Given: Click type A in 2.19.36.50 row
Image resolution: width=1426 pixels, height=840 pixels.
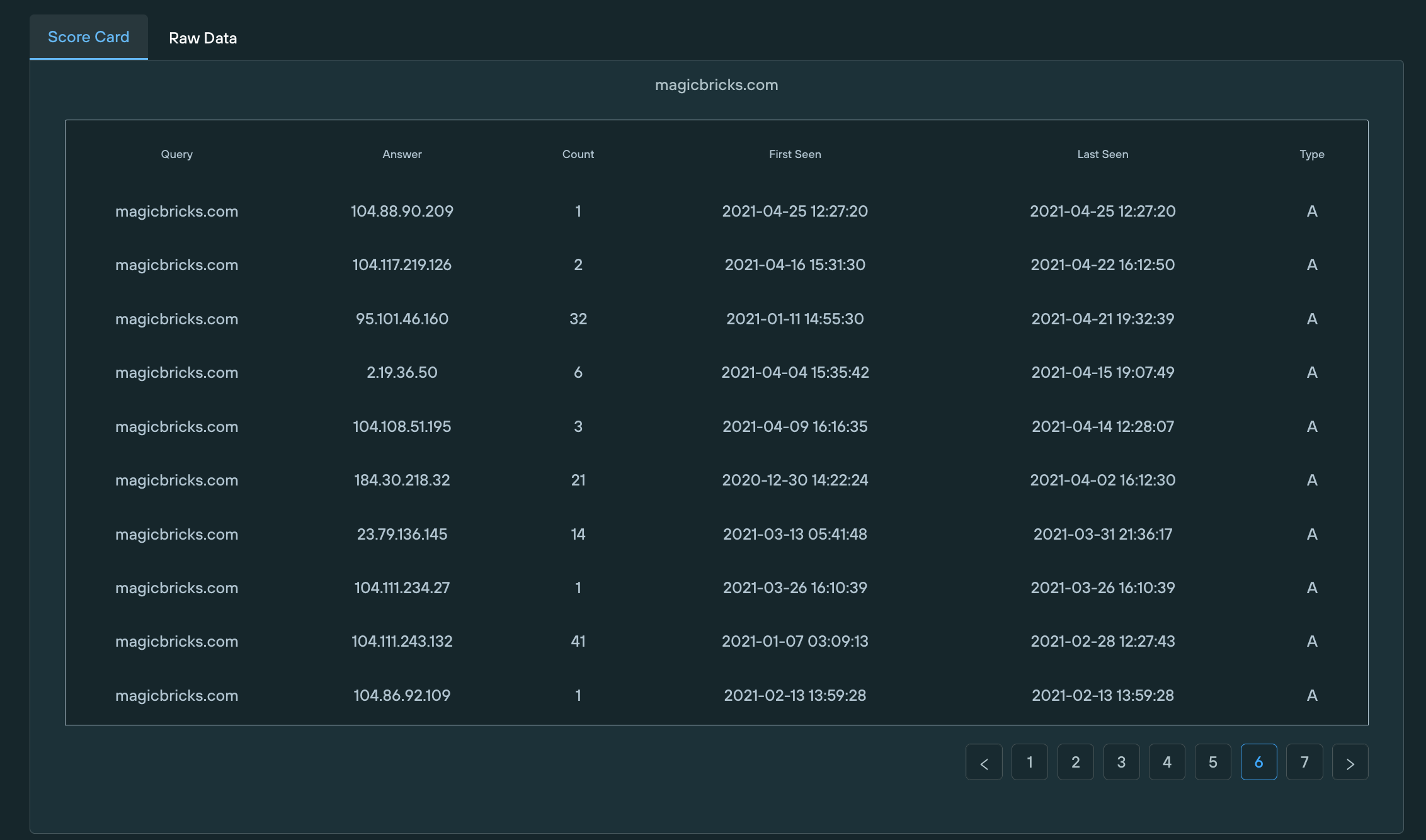Looking at the screenshot, I should (x=1312, y=372).
